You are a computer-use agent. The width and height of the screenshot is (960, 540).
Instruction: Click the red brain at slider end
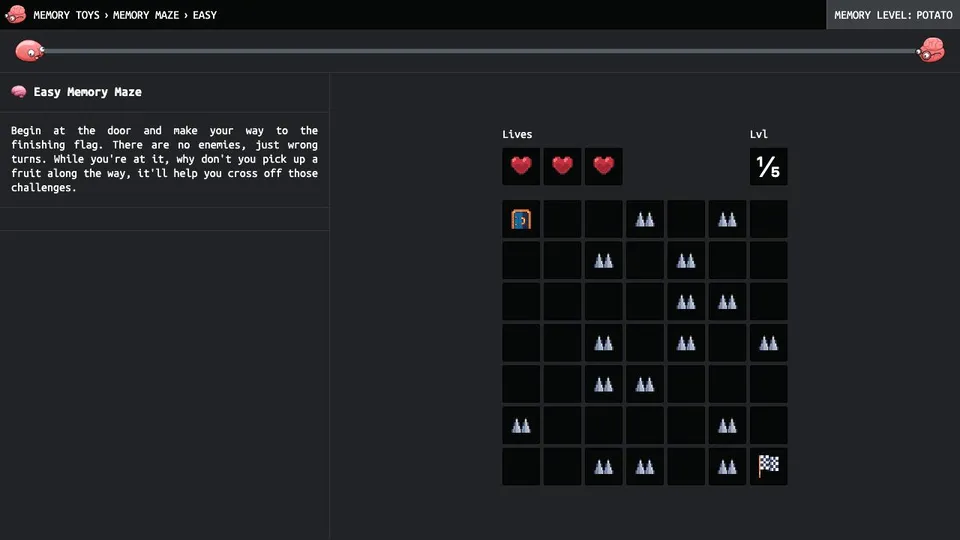click(930, 50)
